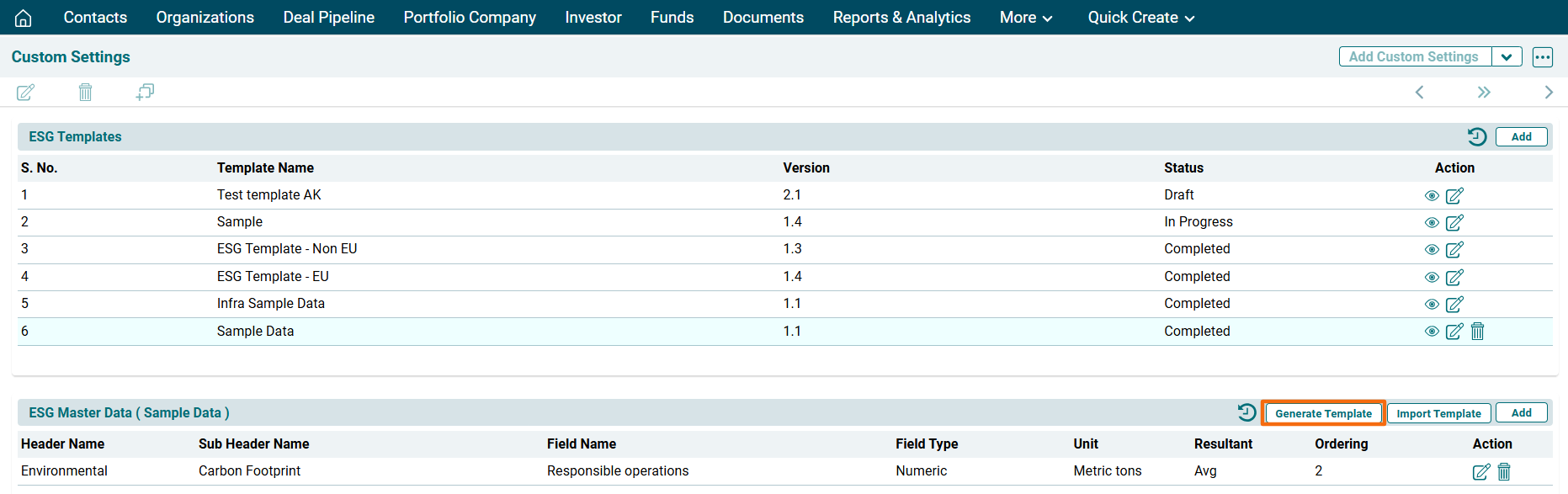Open the ESG Master Data history icon
This screenshot has height=494, width=1568.
(x=1246, y=412)
